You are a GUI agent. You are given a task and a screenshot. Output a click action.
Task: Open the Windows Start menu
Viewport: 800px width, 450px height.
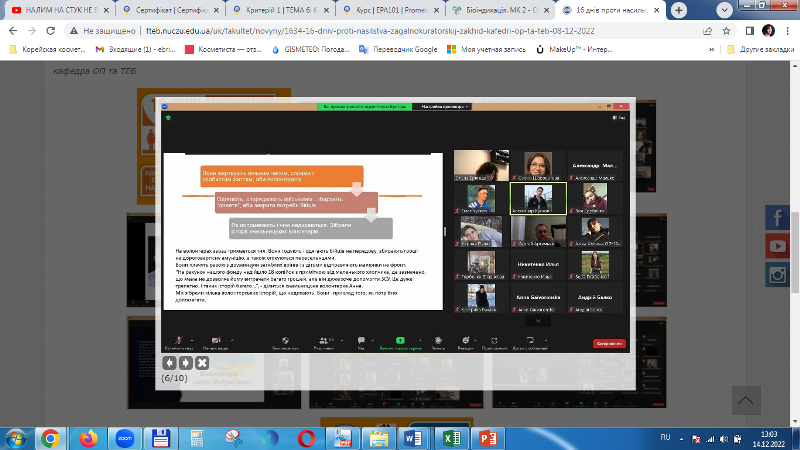tap(15, 439)
